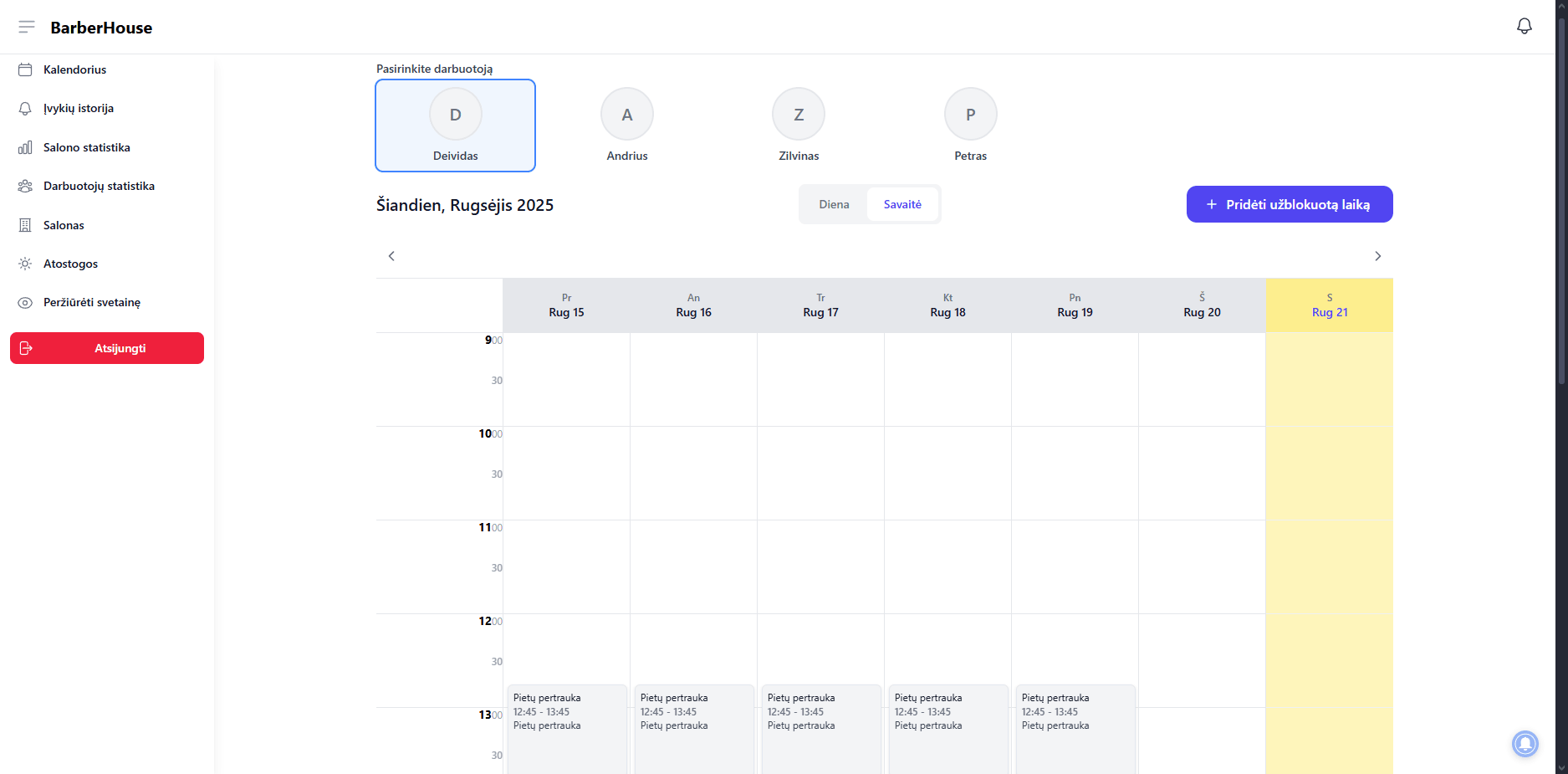Go to next week arrow
The width and height of the screenshot is (1568, 774).
pos(1377,256)
